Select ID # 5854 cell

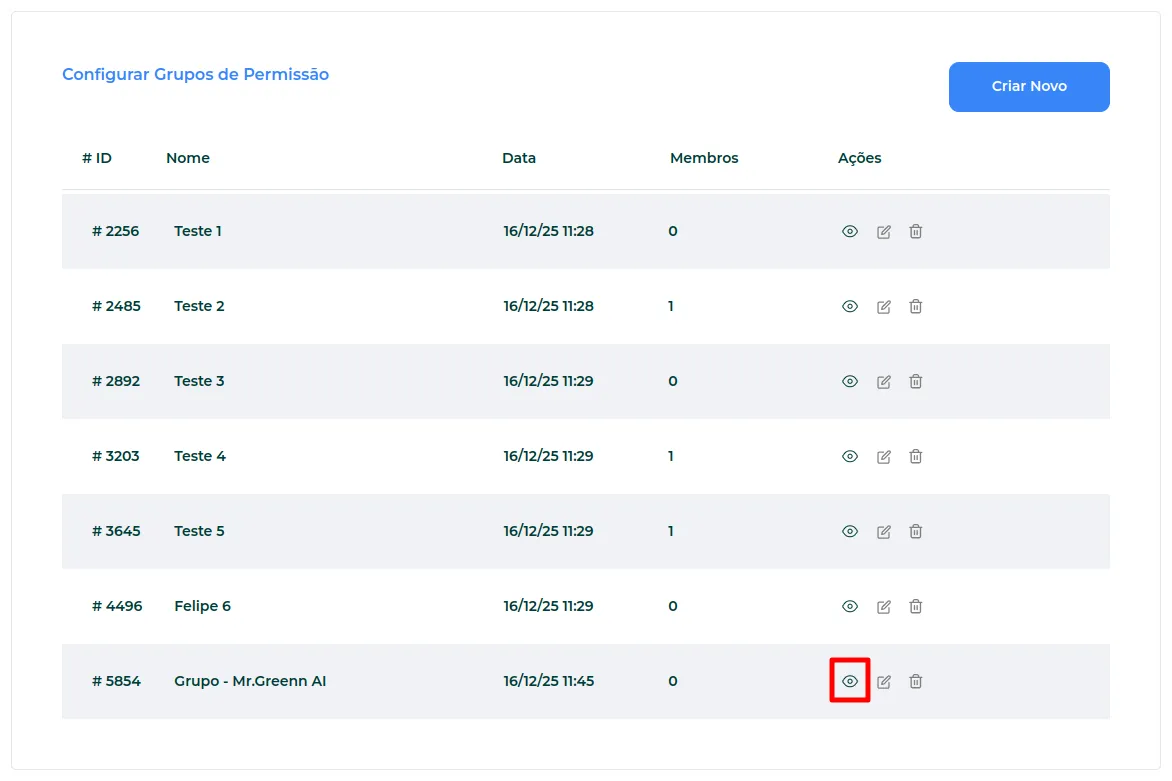point(116,681)
